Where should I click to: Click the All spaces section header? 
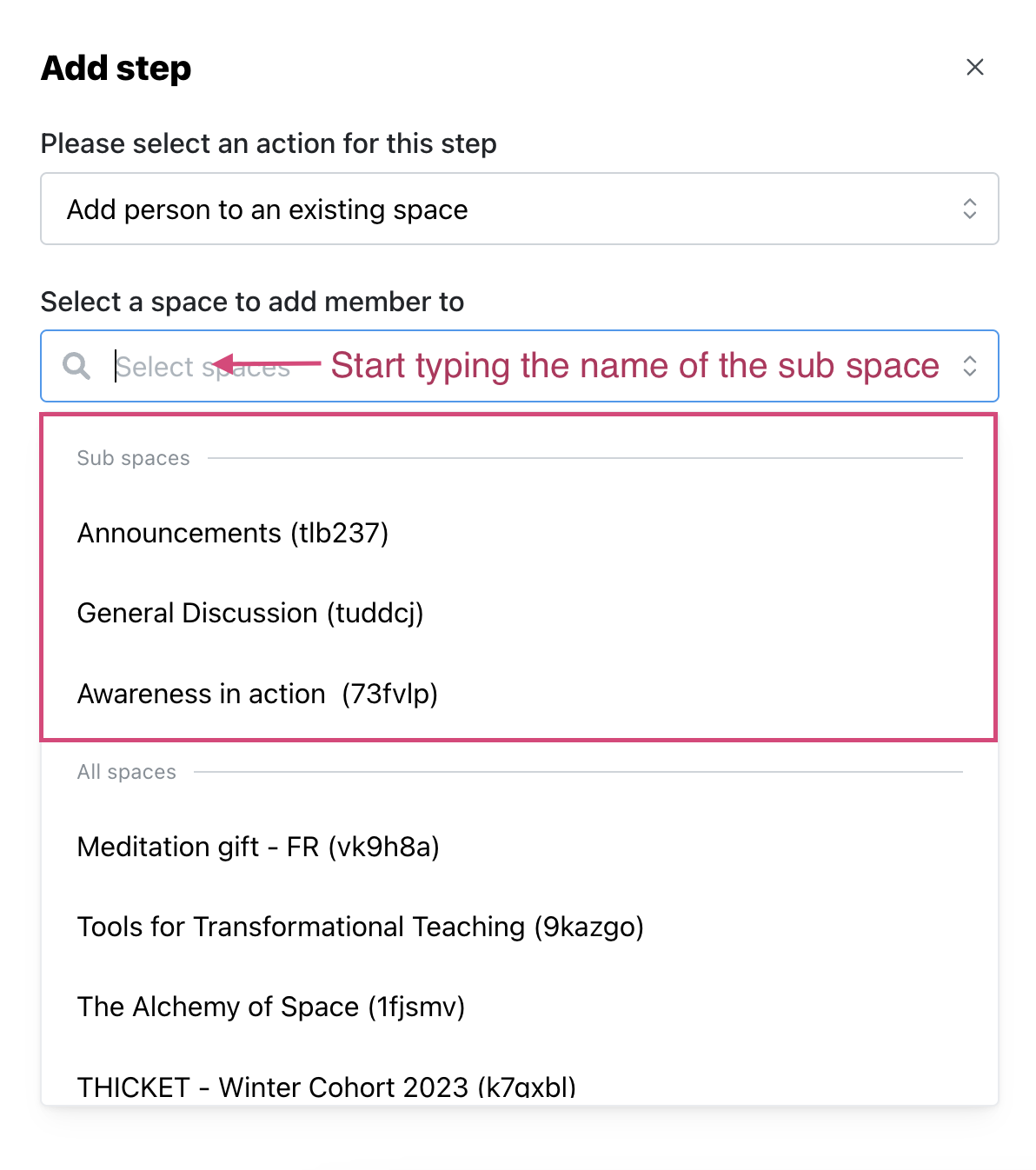click(126, 772)
